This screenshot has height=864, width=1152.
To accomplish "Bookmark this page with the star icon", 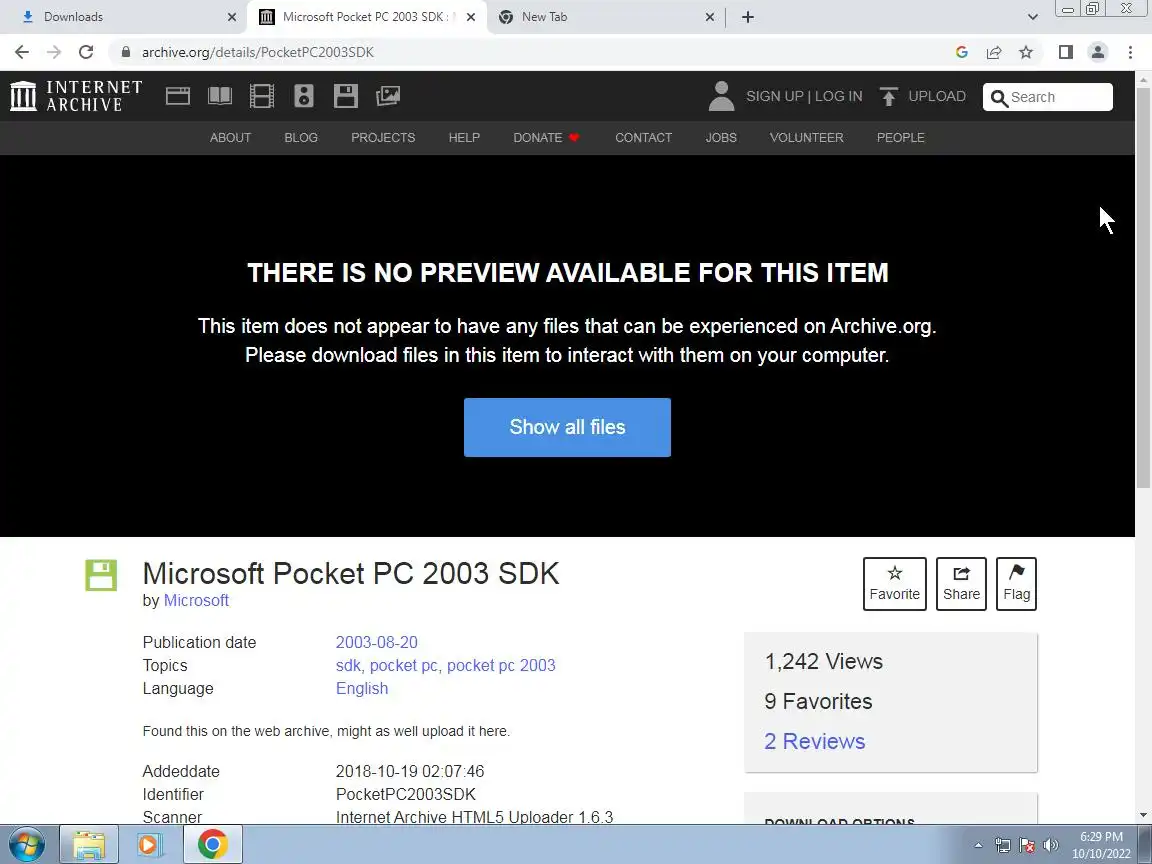I will [1026, 52].
